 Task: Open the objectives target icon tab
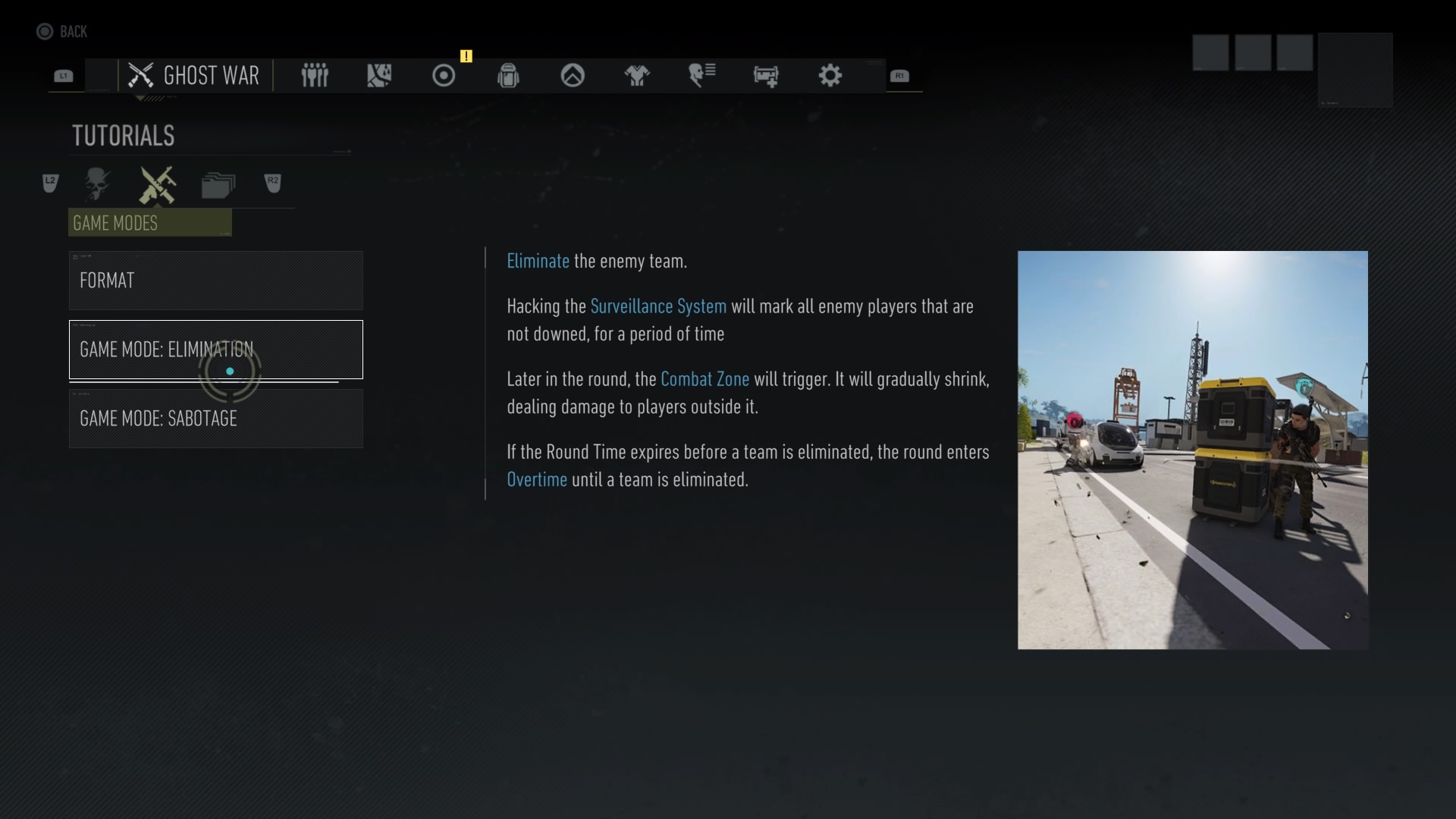(444, 76)
